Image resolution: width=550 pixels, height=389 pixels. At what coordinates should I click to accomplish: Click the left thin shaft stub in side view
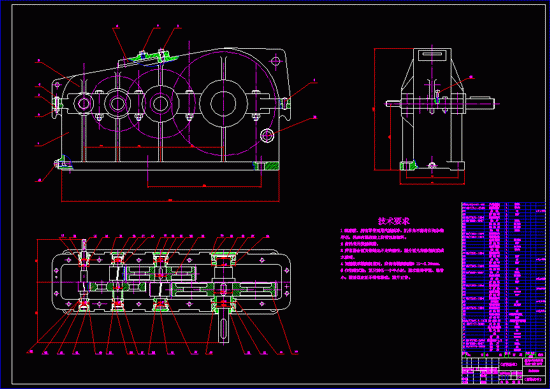[393, 103]
